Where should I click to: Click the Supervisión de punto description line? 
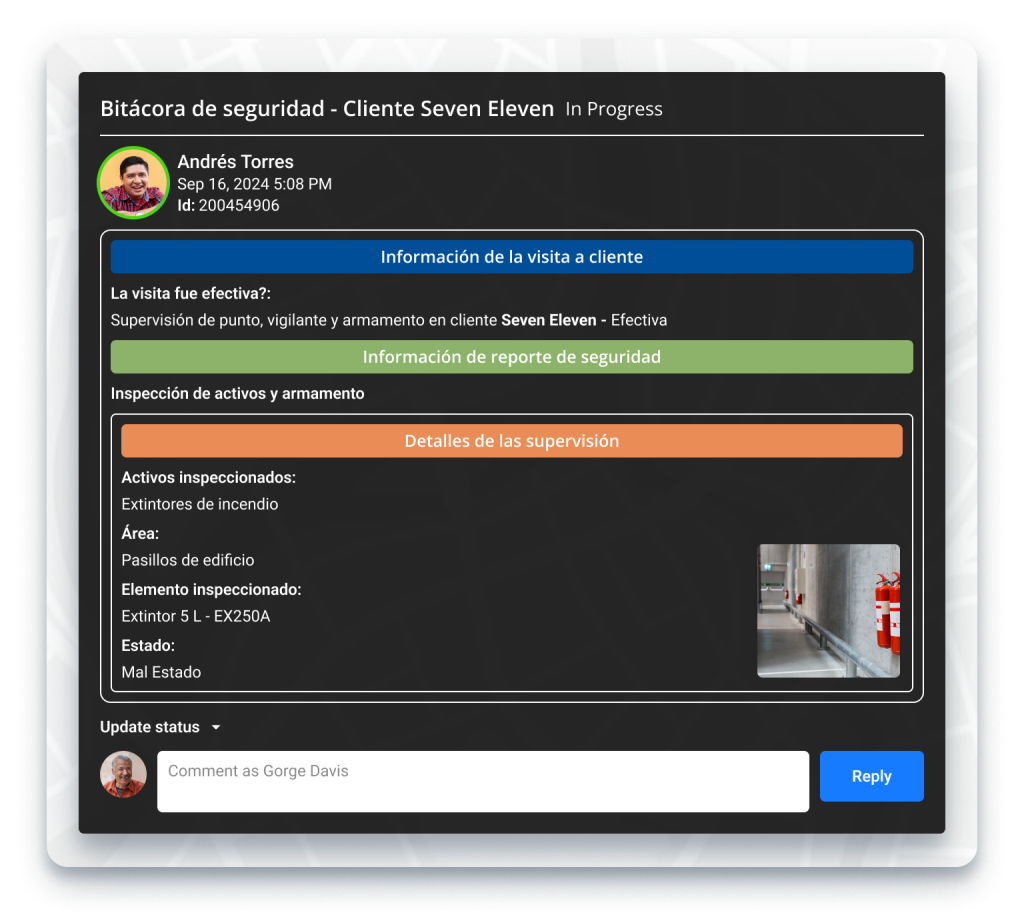coord(389,320)
